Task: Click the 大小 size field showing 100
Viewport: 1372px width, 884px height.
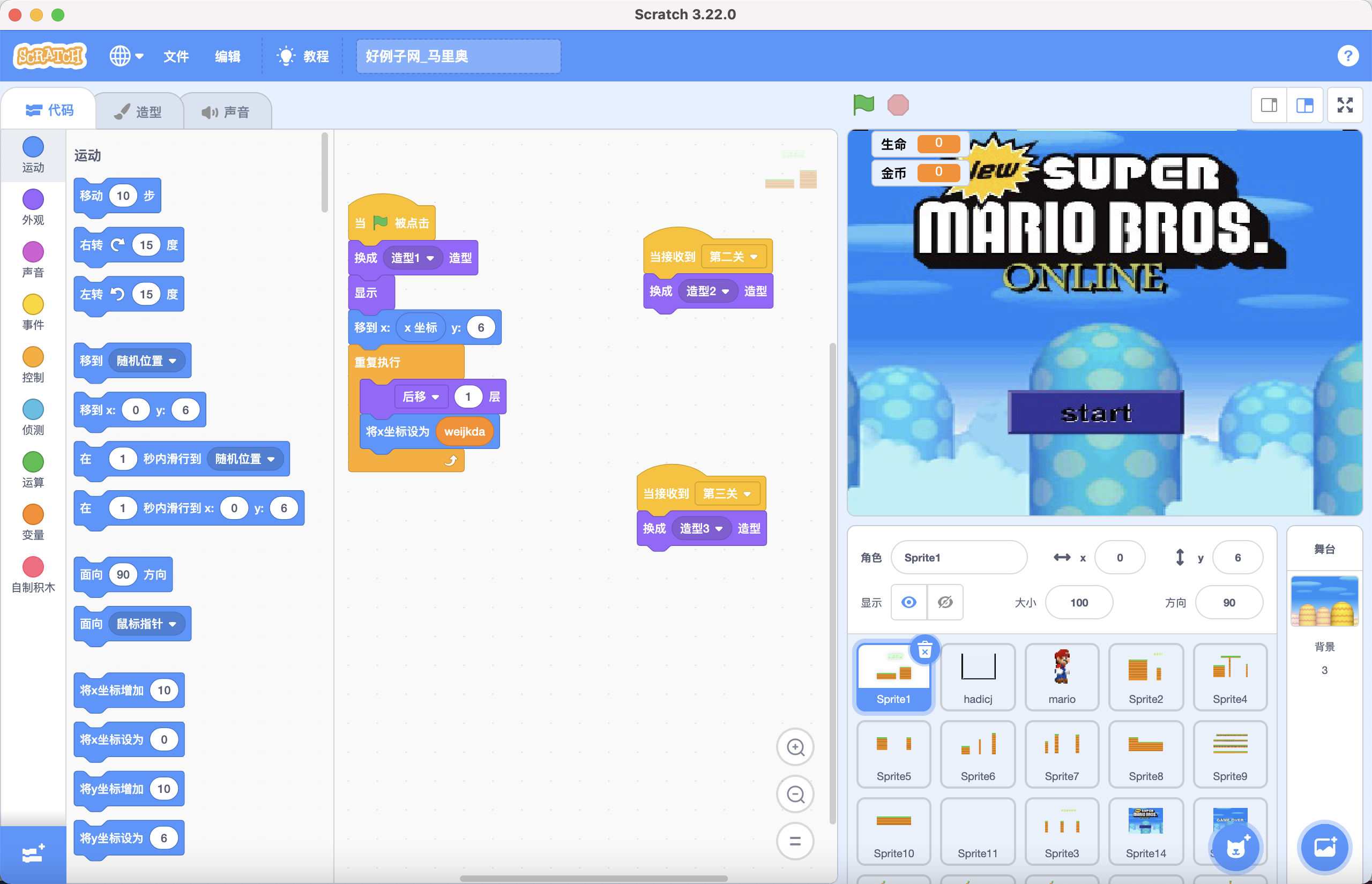Action: pos(1079,602)
